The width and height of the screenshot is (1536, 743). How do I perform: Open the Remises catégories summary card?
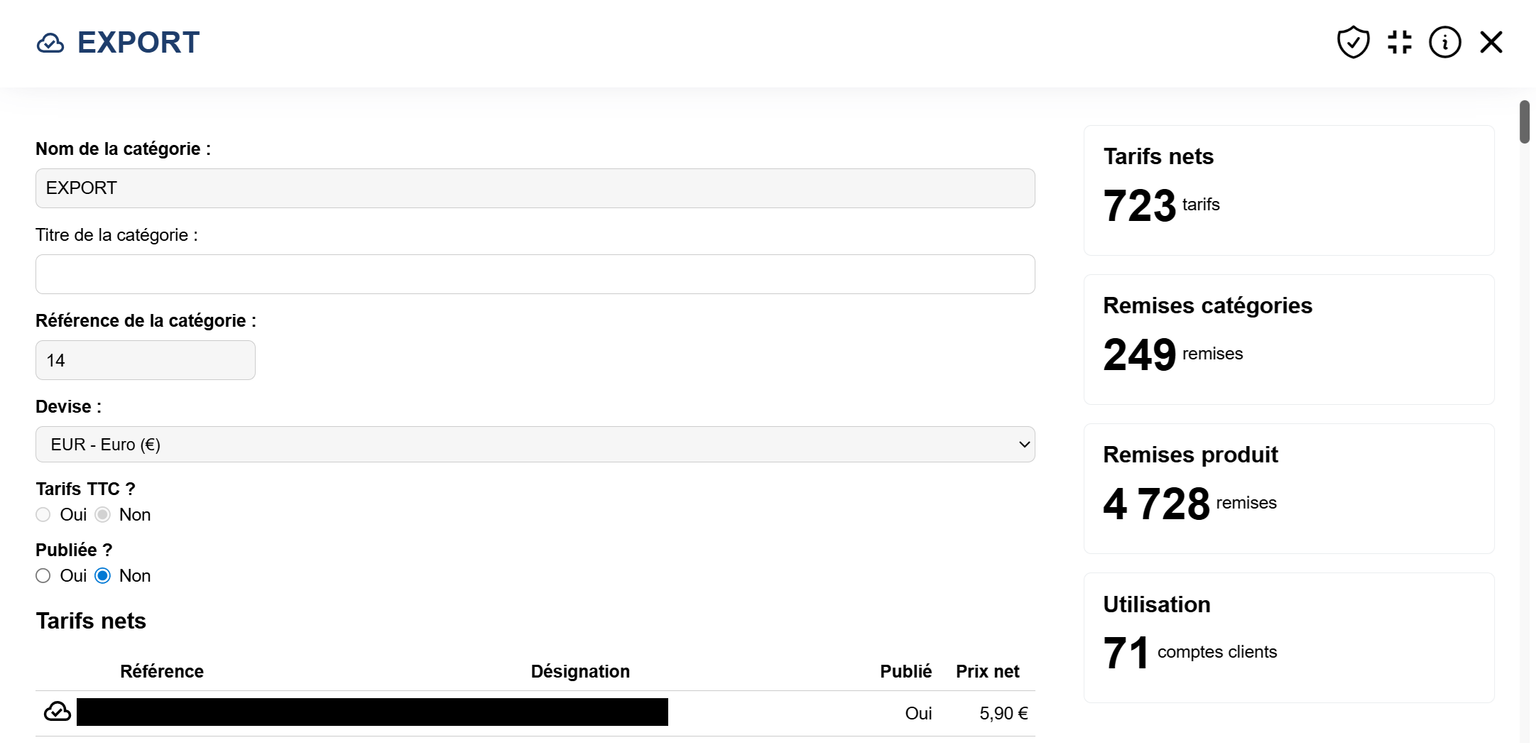[x=1288, y=339]
